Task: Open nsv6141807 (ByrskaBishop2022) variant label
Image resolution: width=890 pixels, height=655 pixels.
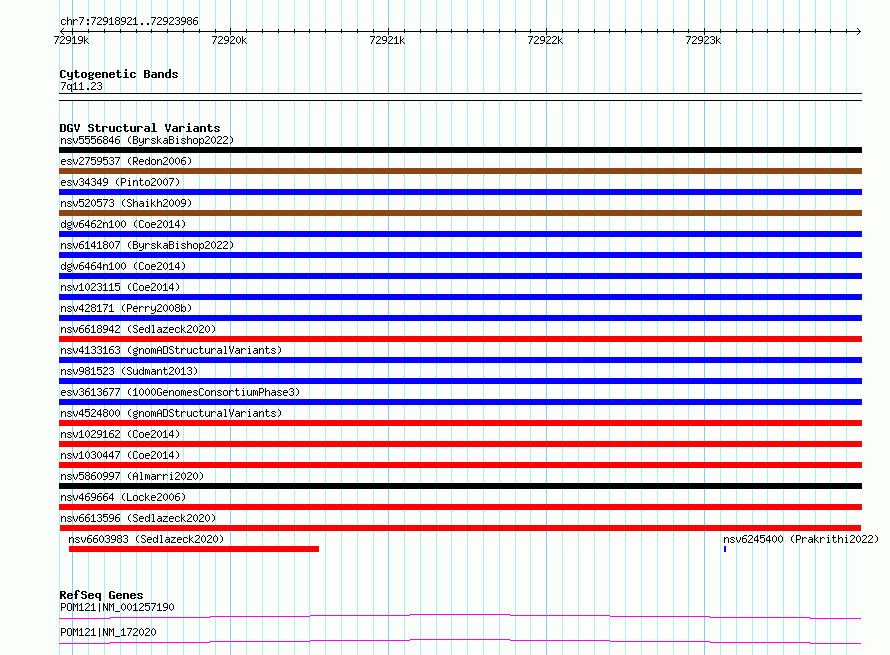Action: 147,245
